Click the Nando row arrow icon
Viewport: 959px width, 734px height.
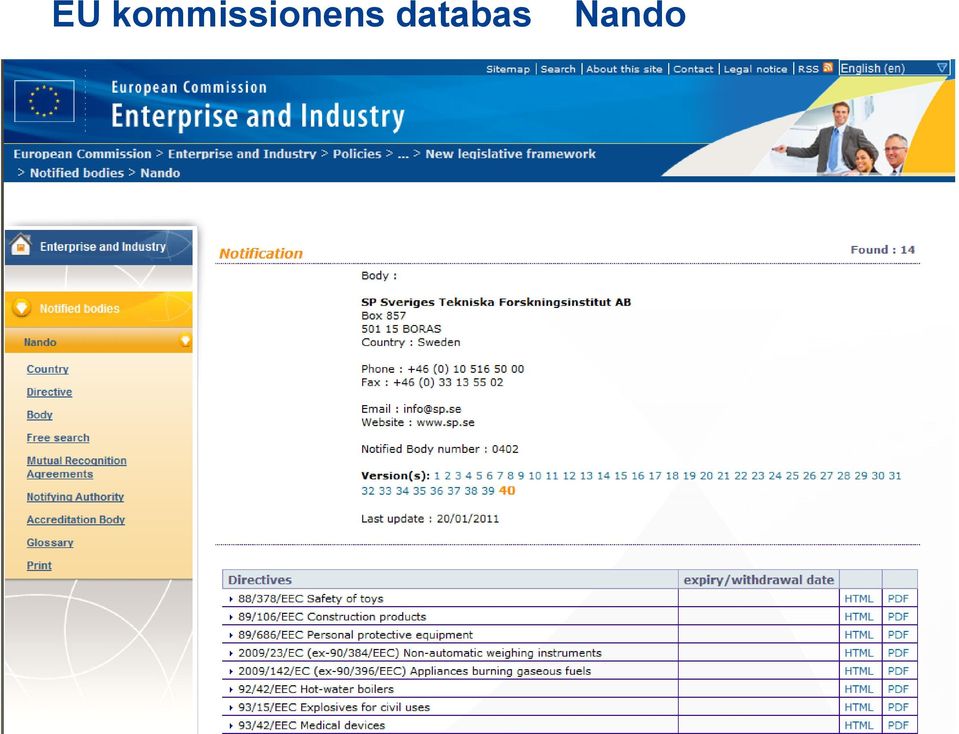coord(185,341)
